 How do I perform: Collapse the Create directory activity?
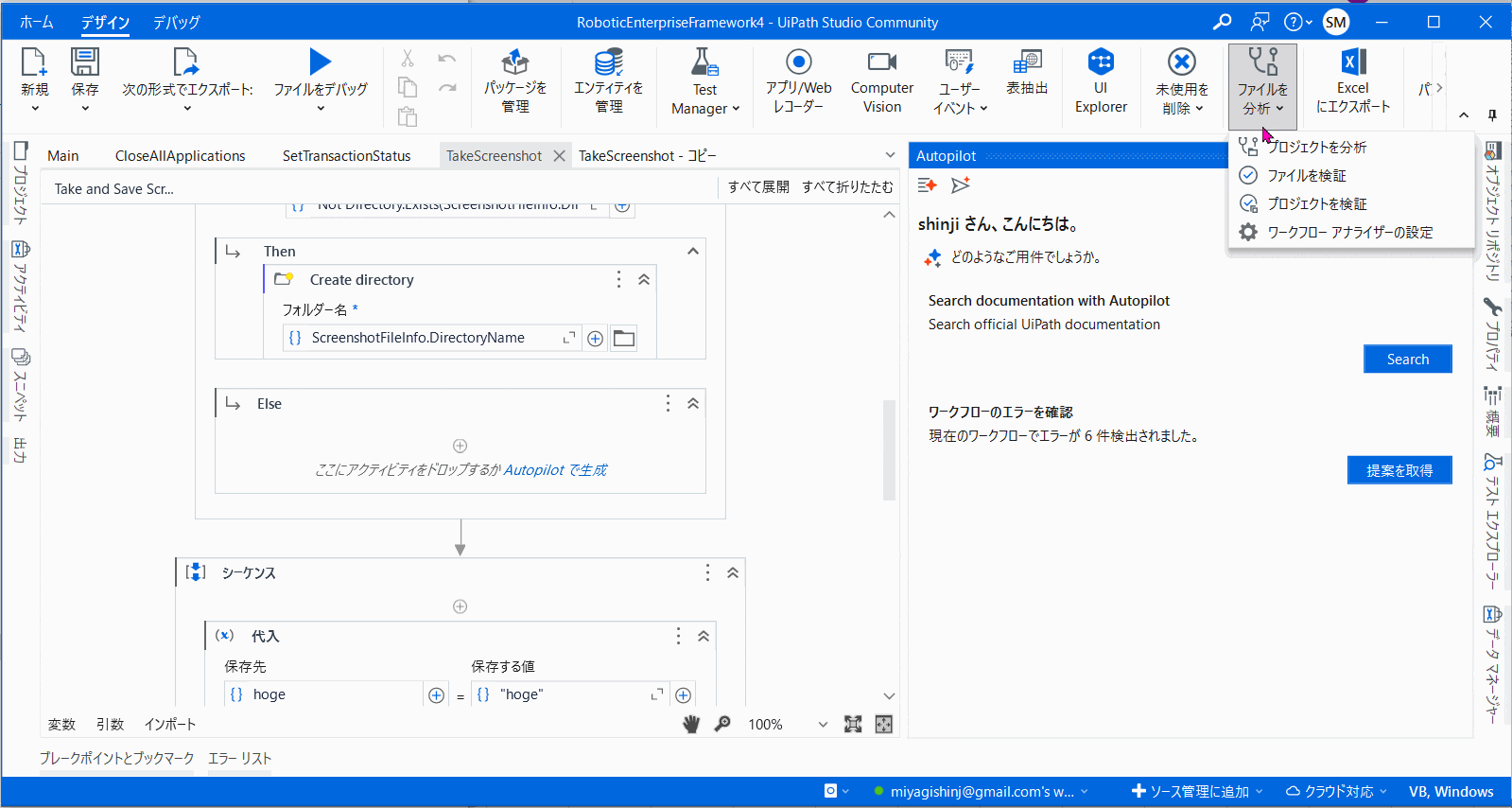(x=644, y=280)
